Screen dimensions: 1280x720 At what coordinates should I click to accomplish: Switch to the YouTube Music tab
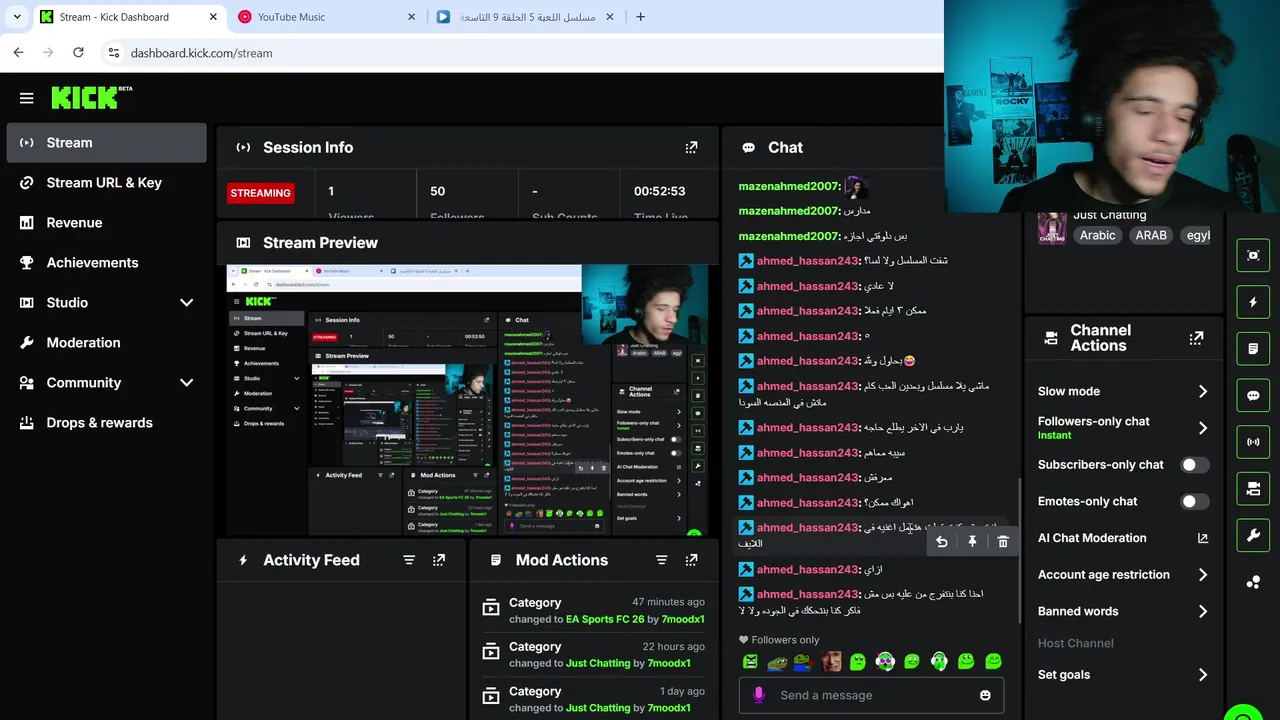coord(327,17)
